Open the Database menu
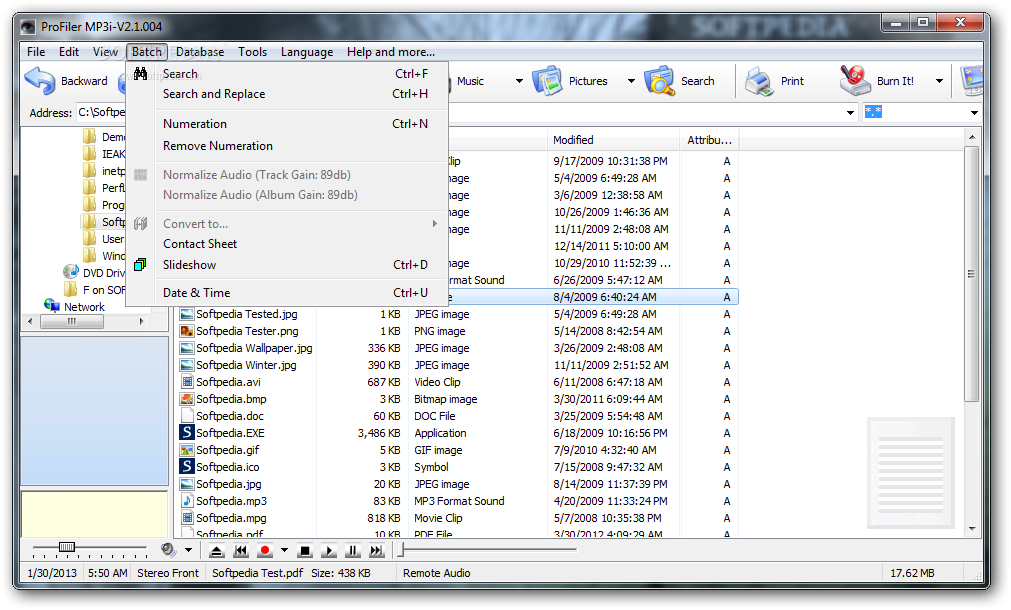Image resolution: width=1011 pixels, height=610 pixels. pos(201,52)
